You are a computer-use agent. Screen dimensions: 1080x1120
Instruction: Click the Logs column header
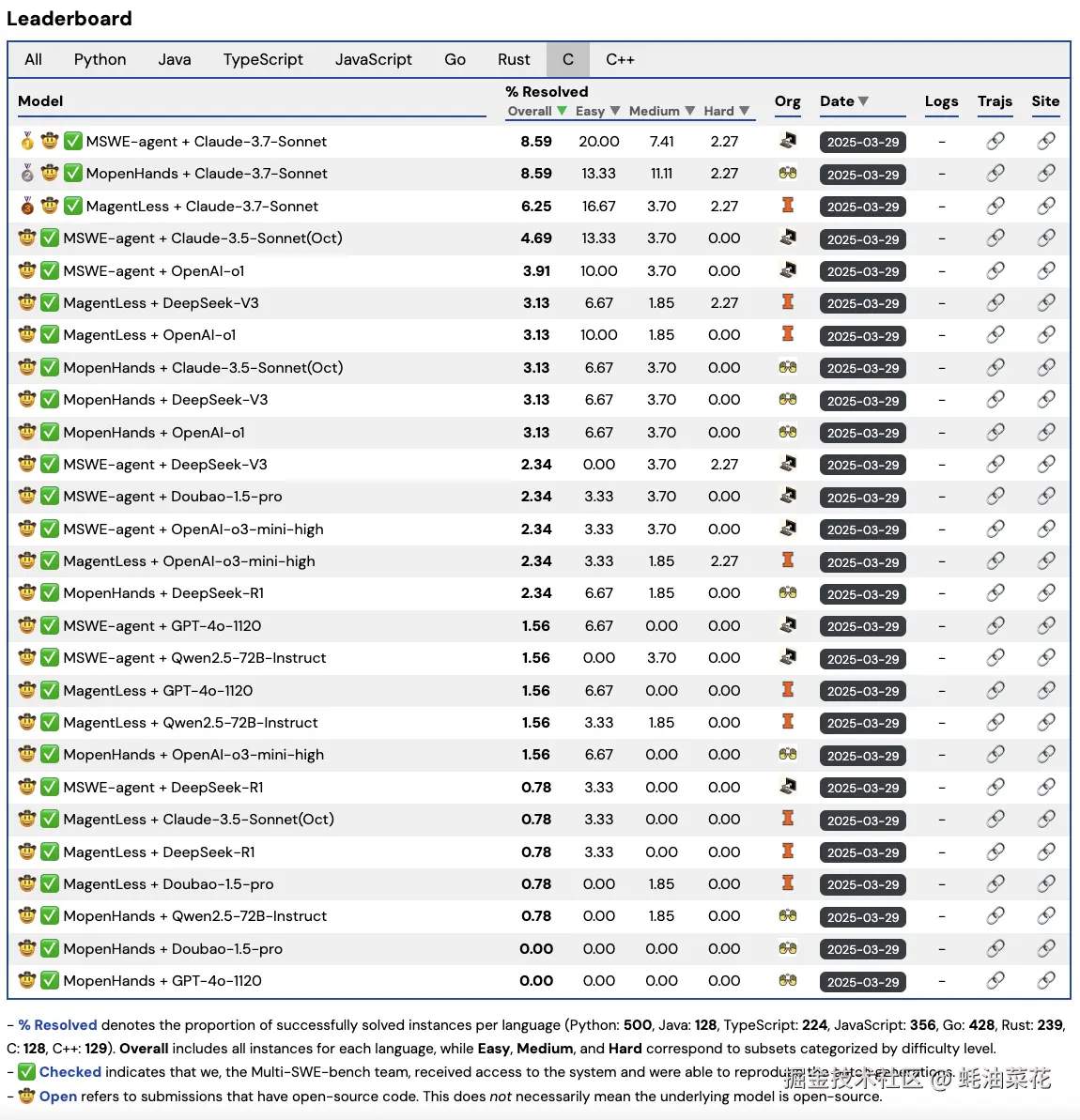tap(941, 101)
